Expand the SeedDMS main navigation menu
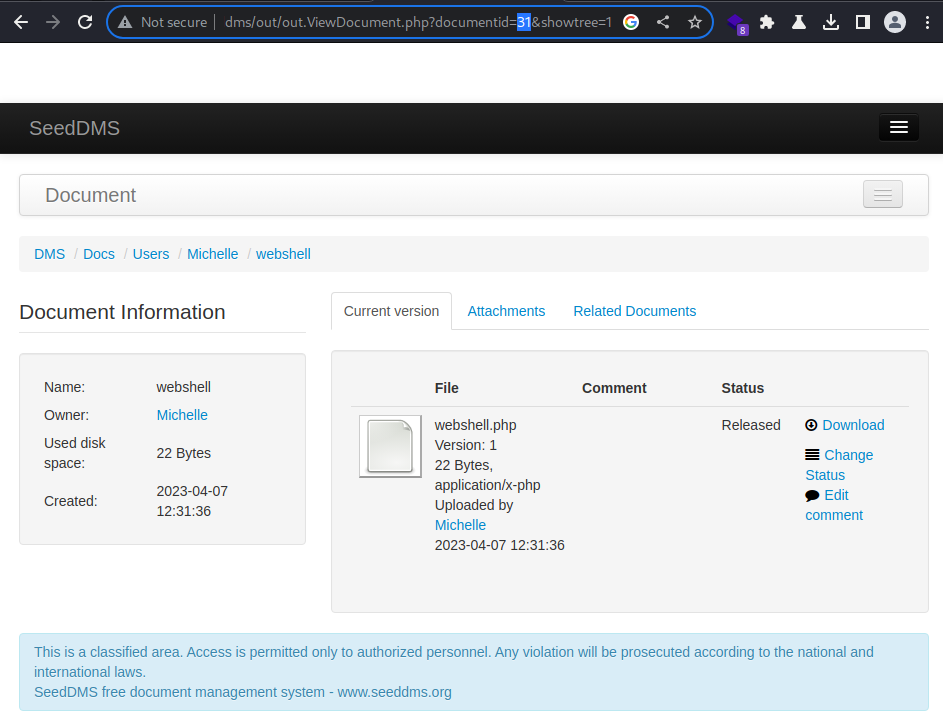943x715 pixels. 898,127
